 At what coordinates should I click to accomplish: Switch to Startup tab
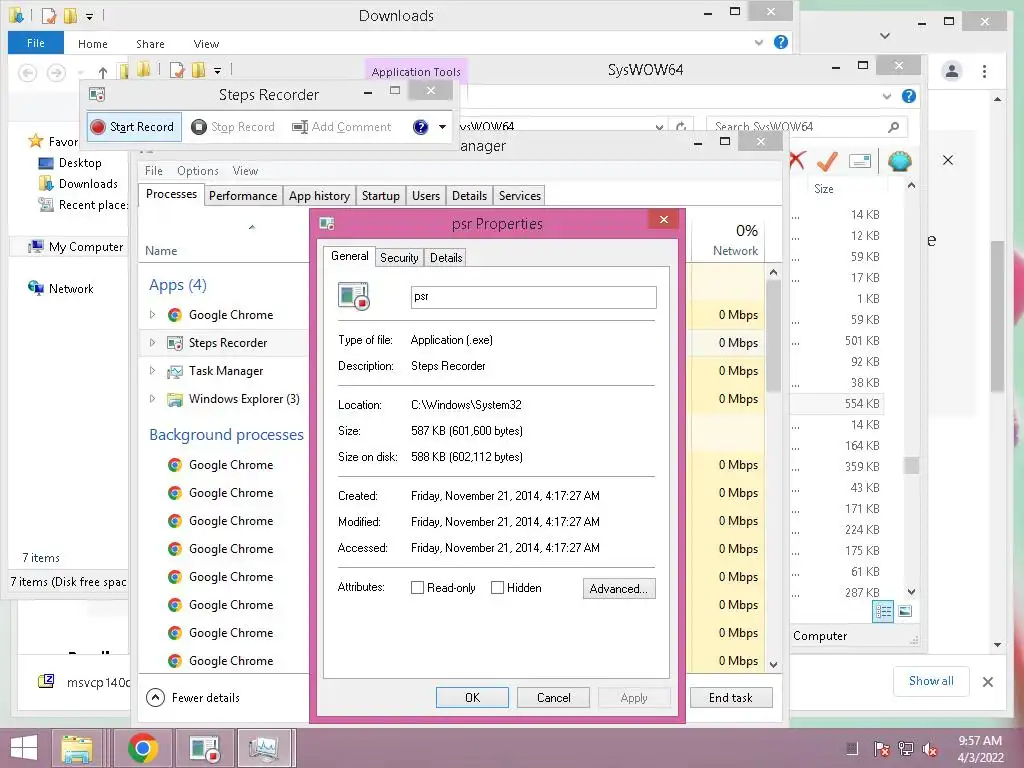pyautogui.click(x=381, y=195)
